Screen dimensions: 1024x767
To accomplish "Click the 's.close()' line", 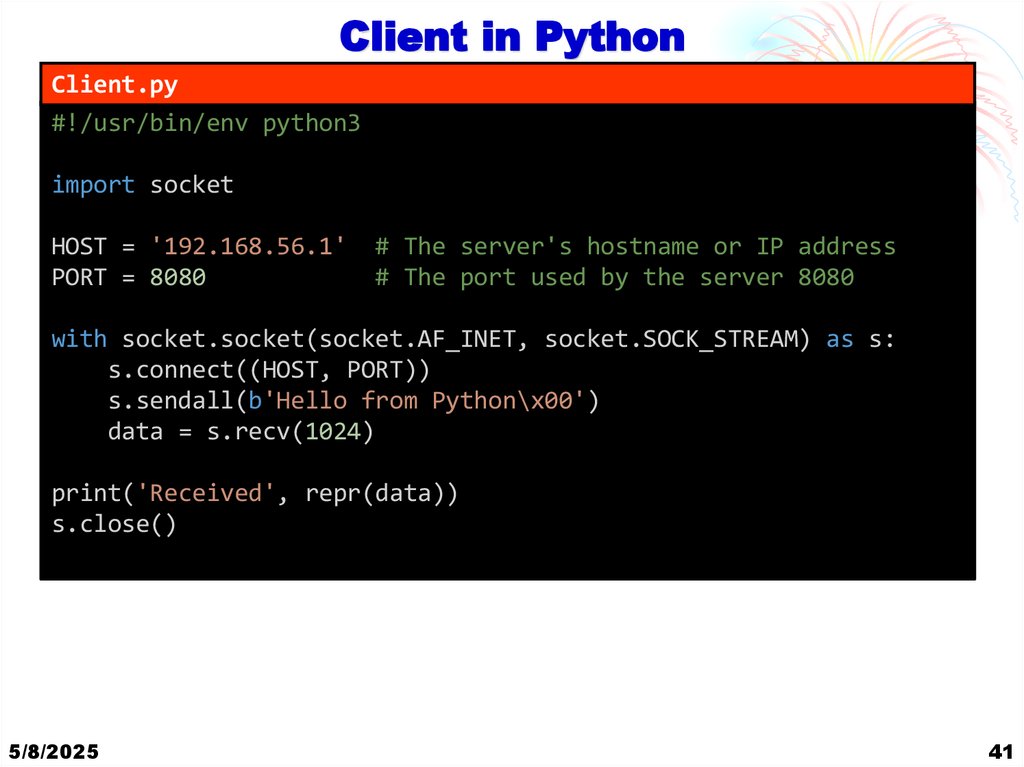I will pyautogui.click(x=114, y=524).
